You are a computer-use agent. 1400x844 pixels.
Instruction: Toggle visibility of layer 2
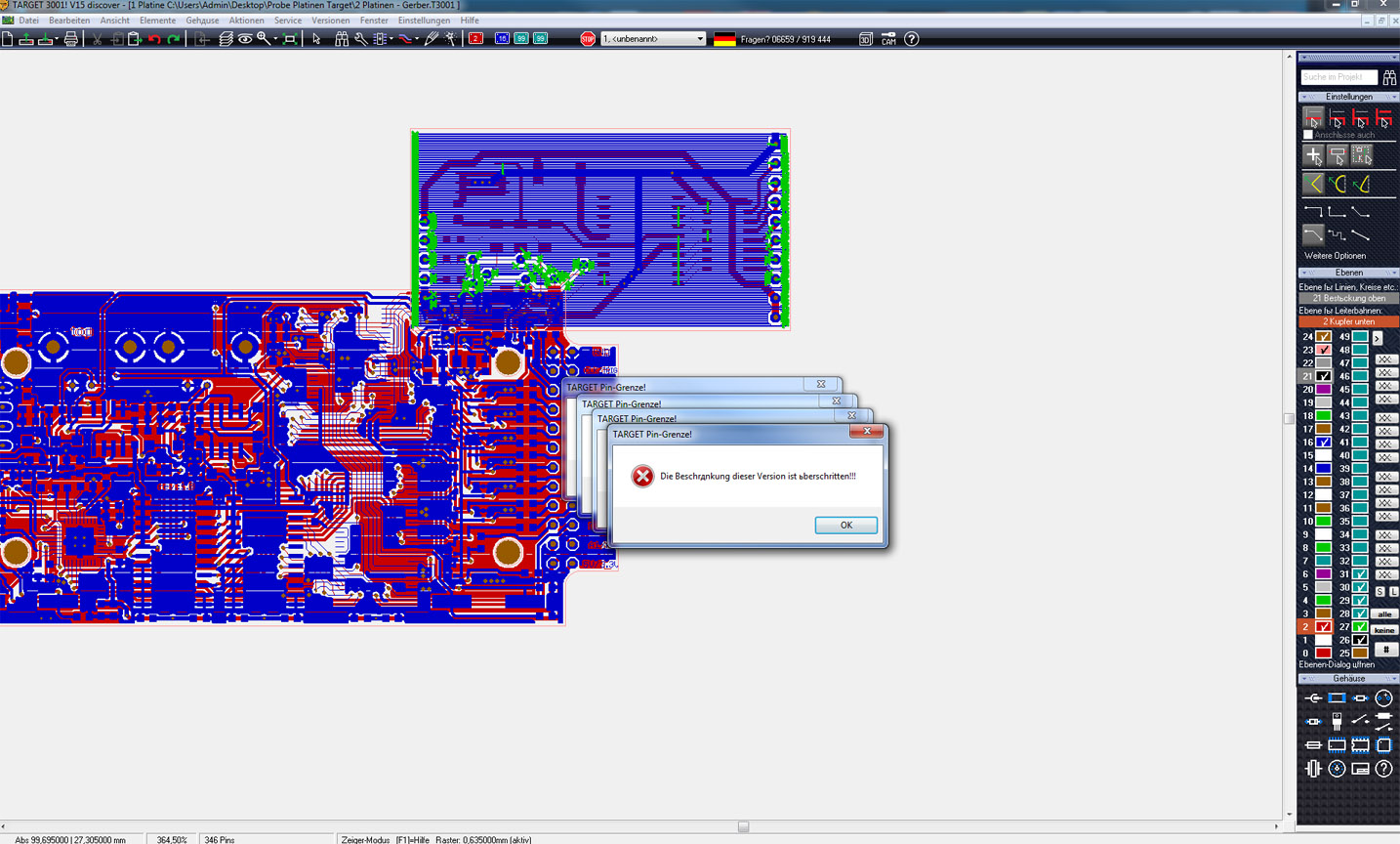(1324, 627)
